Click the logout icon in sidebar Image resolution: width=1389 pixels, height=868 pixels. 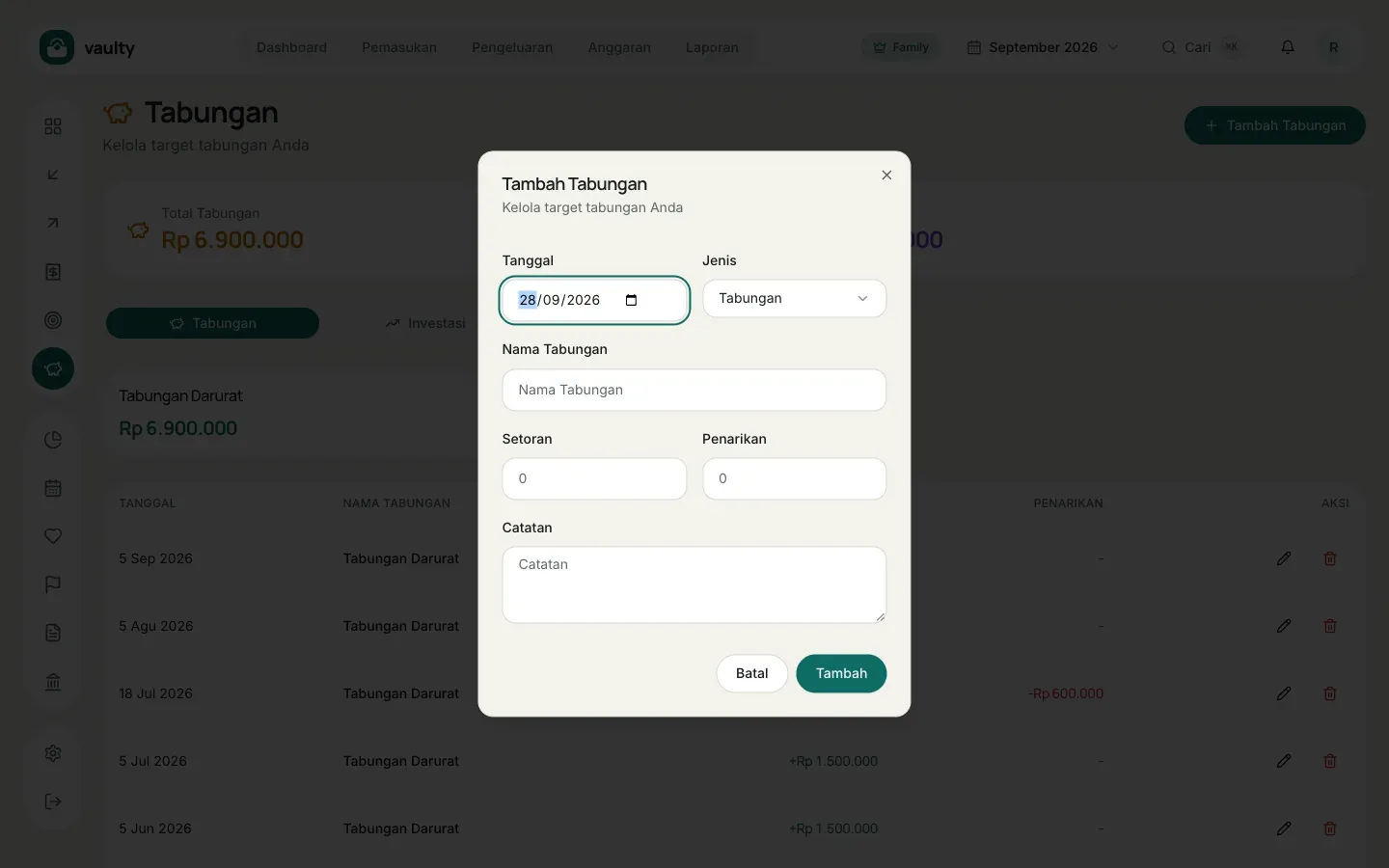[53, 801]
